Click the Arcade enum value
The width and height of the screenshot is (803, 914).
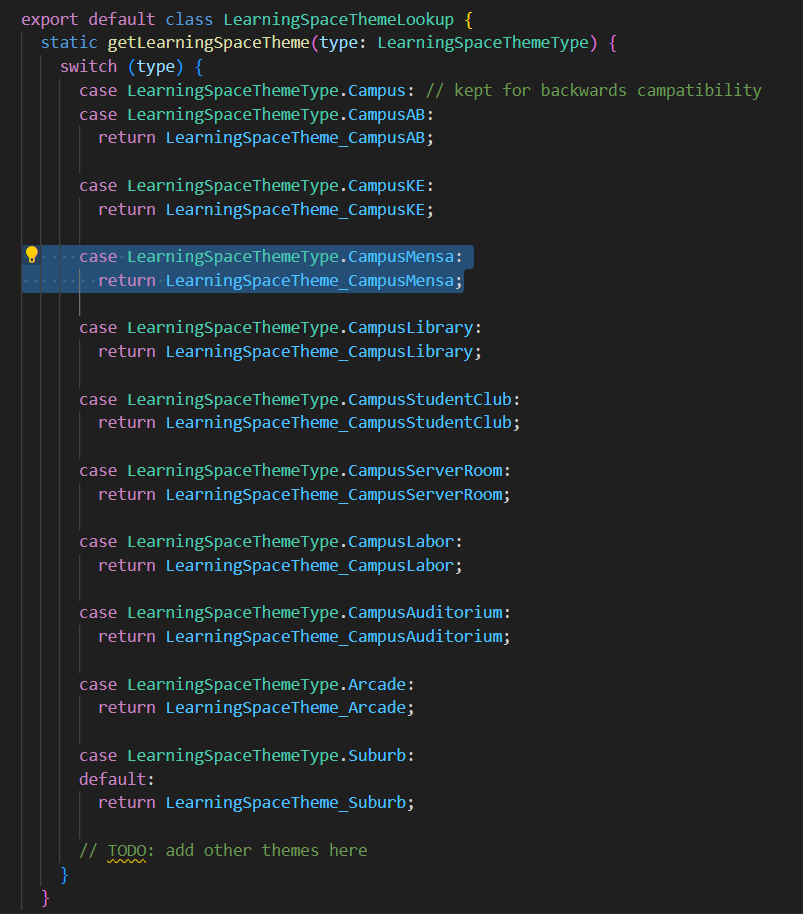[377, 684]
